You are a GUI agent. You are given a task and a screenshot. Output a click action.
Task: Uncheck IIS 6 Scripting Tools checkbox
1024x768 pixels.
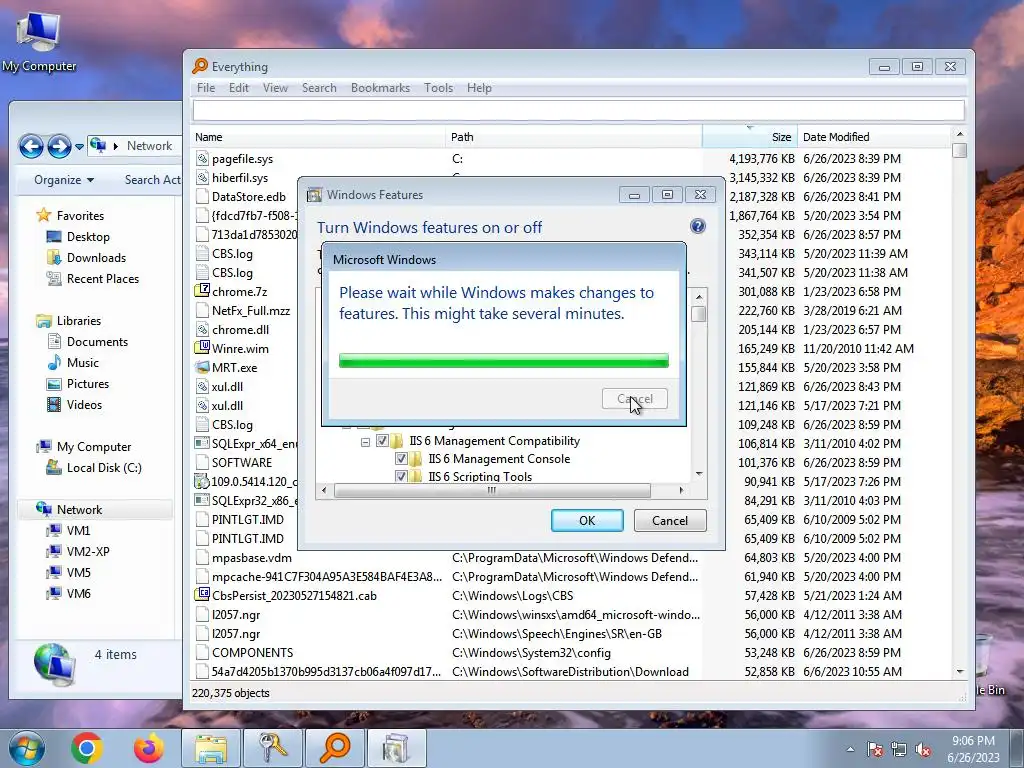pyautogui.click(x=401, y=476)
